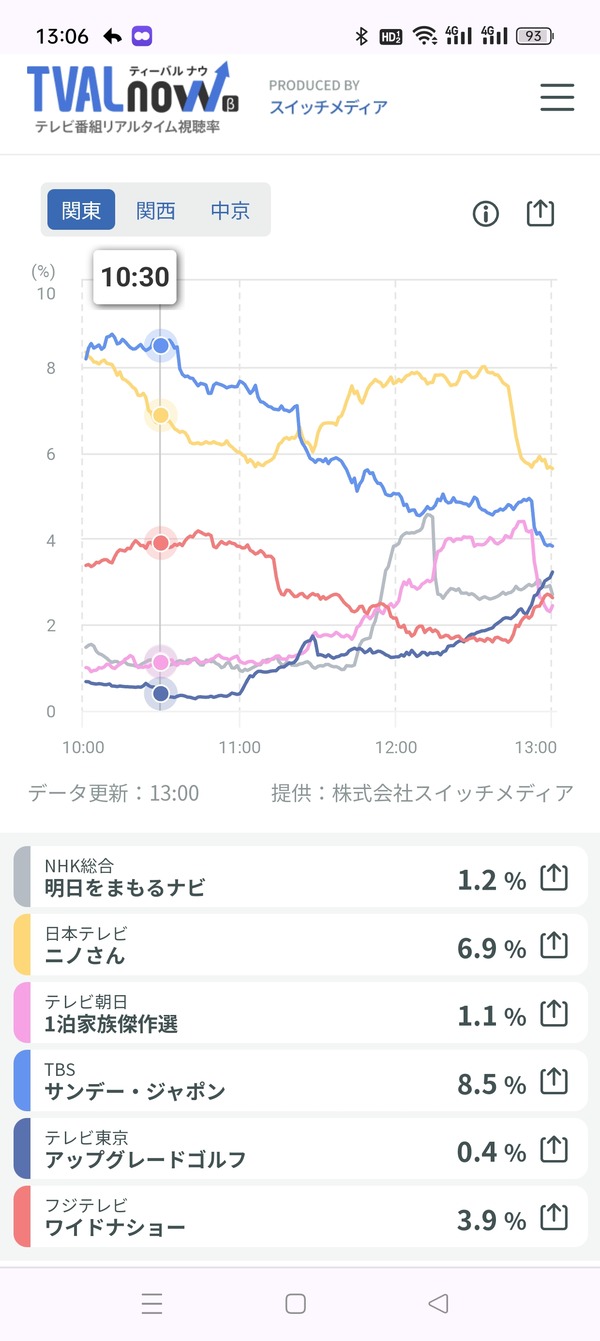Tap the share icon above the chart
The height and width of the screenshot is (1341, 600).
click(x=540, y=213)
